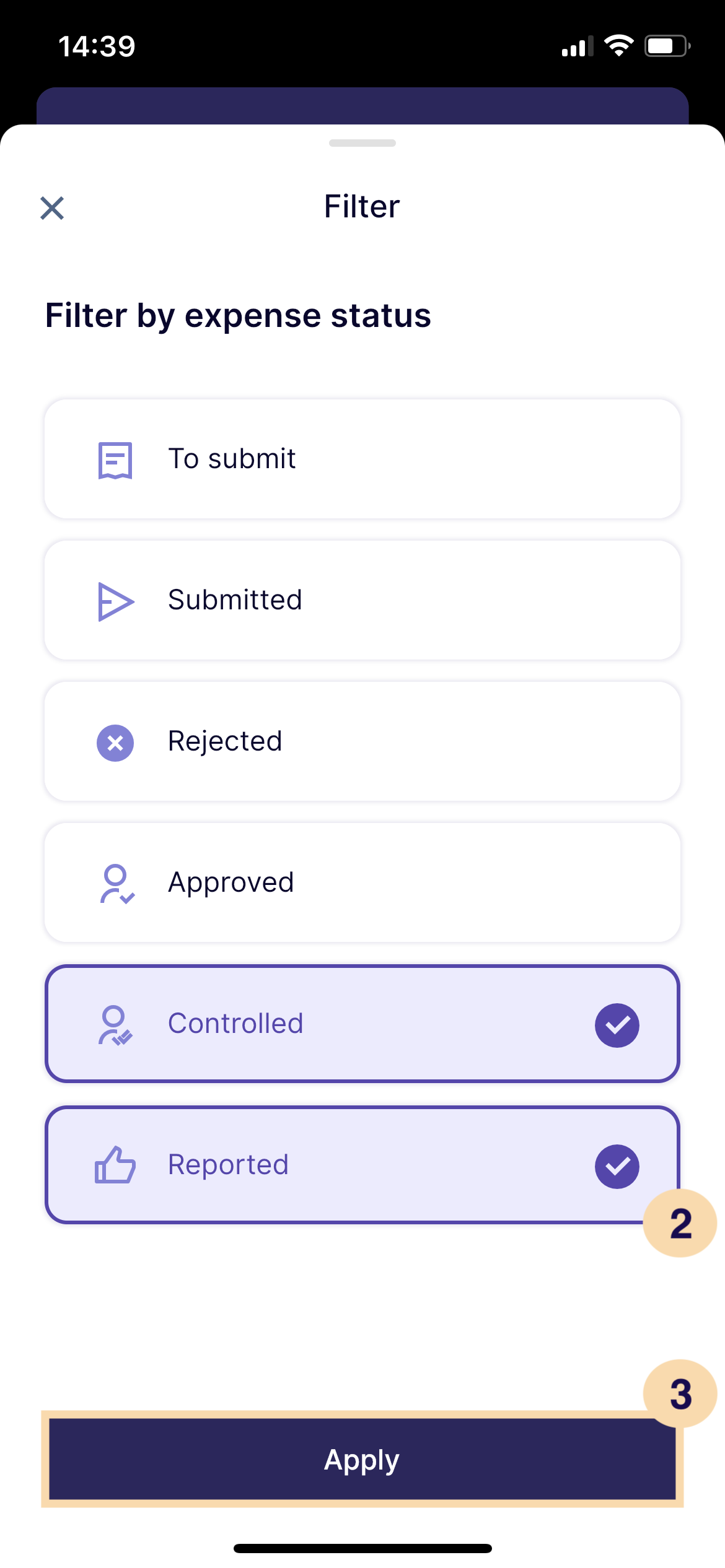The image size is (725, 1568).
Task: Tap the Reported label text
Action: point(228,1165)
